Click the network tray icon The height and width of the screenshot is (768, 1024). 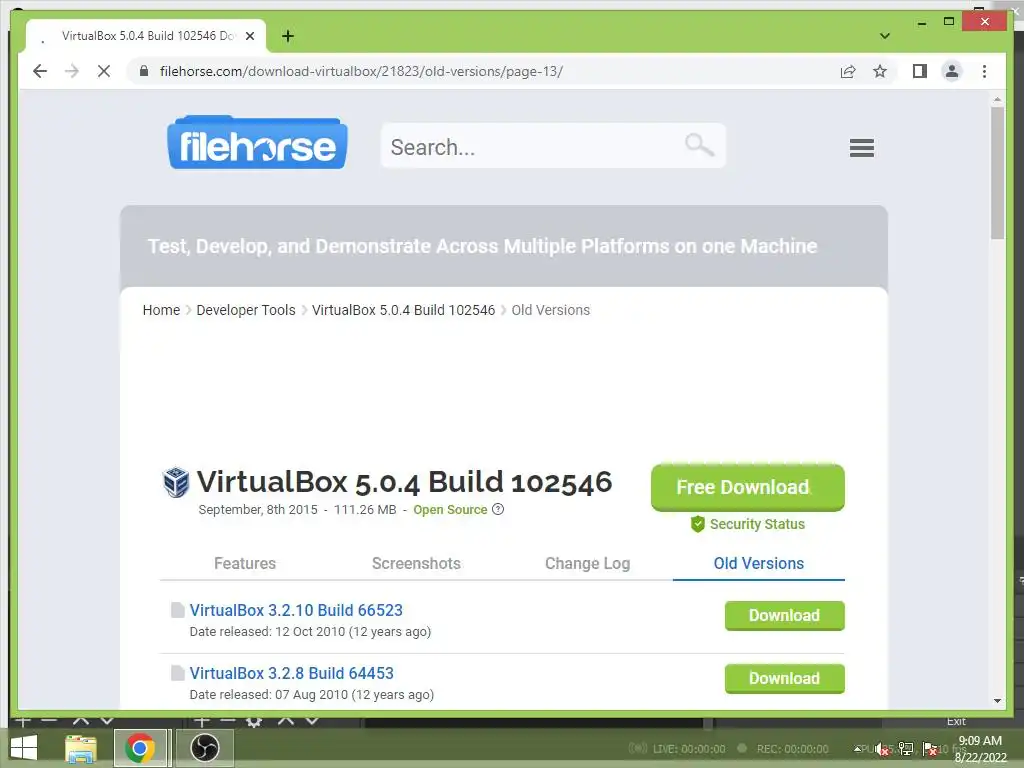(906, 749)
